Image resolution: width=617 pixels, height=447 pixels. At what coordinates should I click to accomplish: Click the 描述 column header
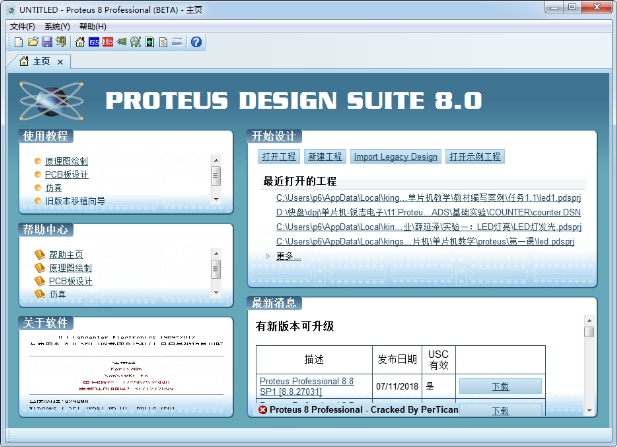[314, 360]
